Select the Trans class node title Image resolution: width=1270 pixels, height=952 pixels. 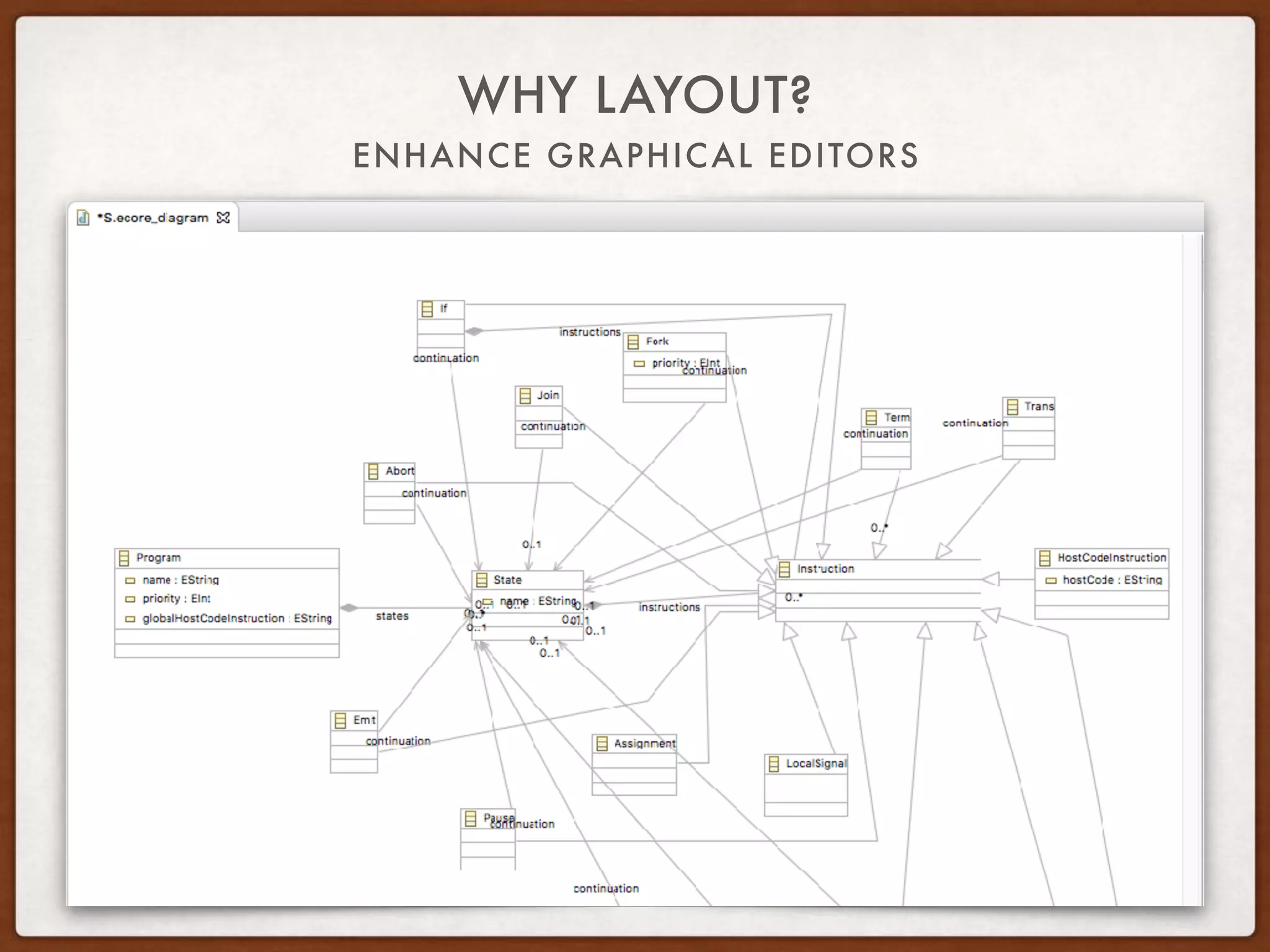1039,407
